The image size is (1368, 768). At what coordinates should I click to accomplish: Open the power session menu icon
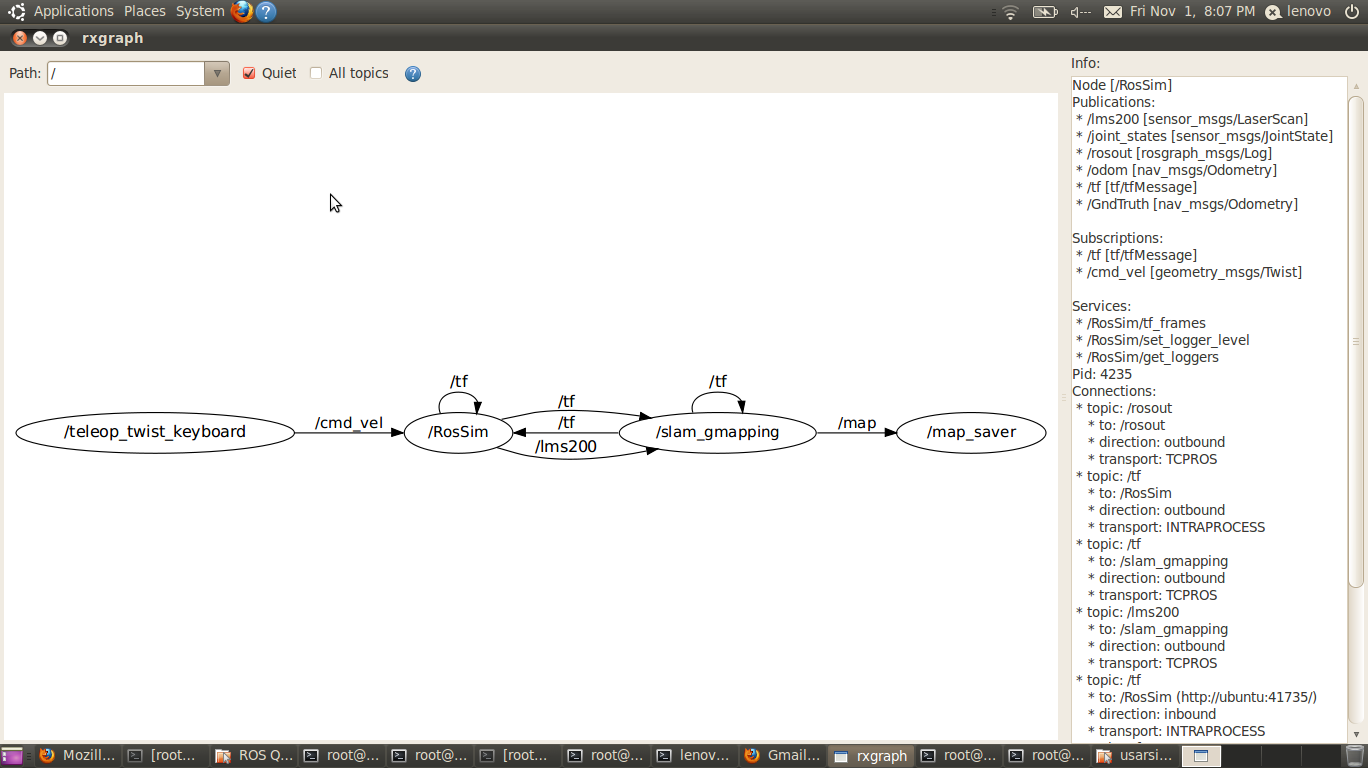click(1352, 11)
